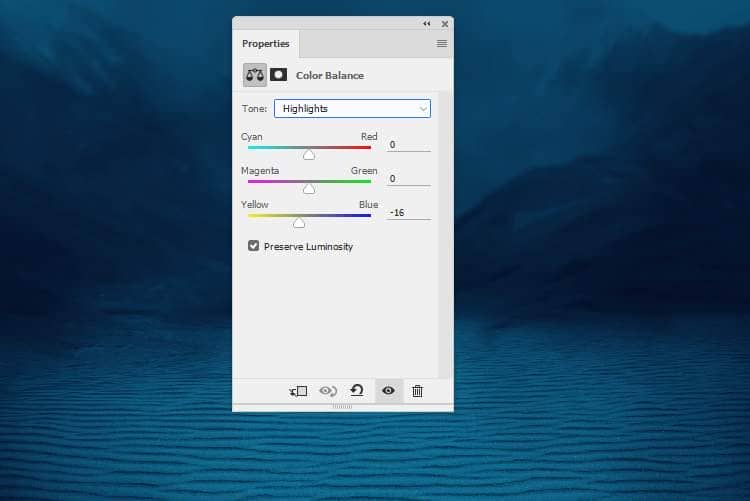Screen dimensions: 750x501
Task: Clip adjustment to layer below
Action: tap(298, 391)
